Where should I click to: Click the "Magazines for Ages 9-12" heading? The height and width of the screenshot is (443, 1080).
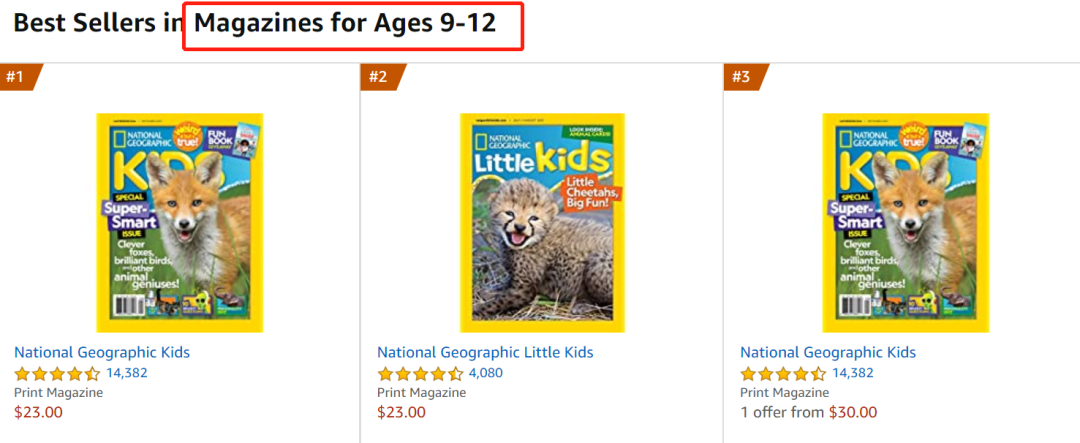pyautogui.click(x=345, y=22)
